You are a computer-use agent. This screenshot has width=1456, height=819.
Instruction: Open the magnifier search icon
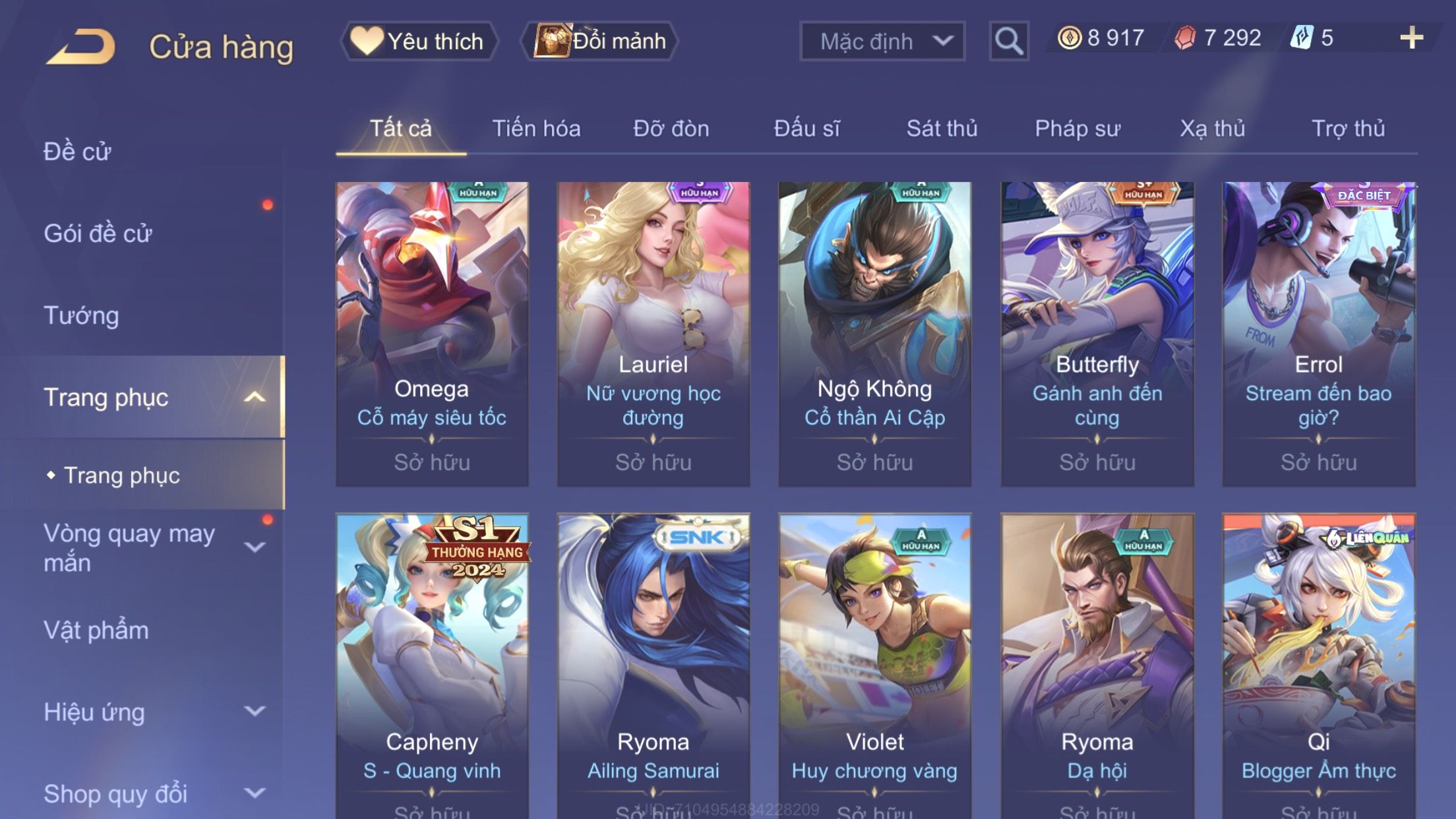click(1008, 41)
